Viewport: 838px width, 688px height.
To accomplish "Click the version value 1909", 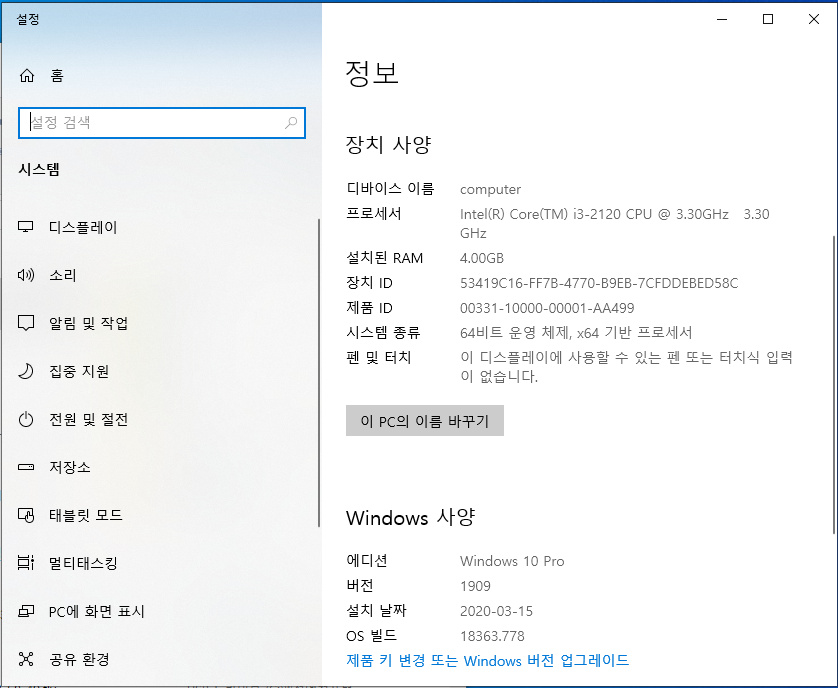I will click(x=475, y=586).
